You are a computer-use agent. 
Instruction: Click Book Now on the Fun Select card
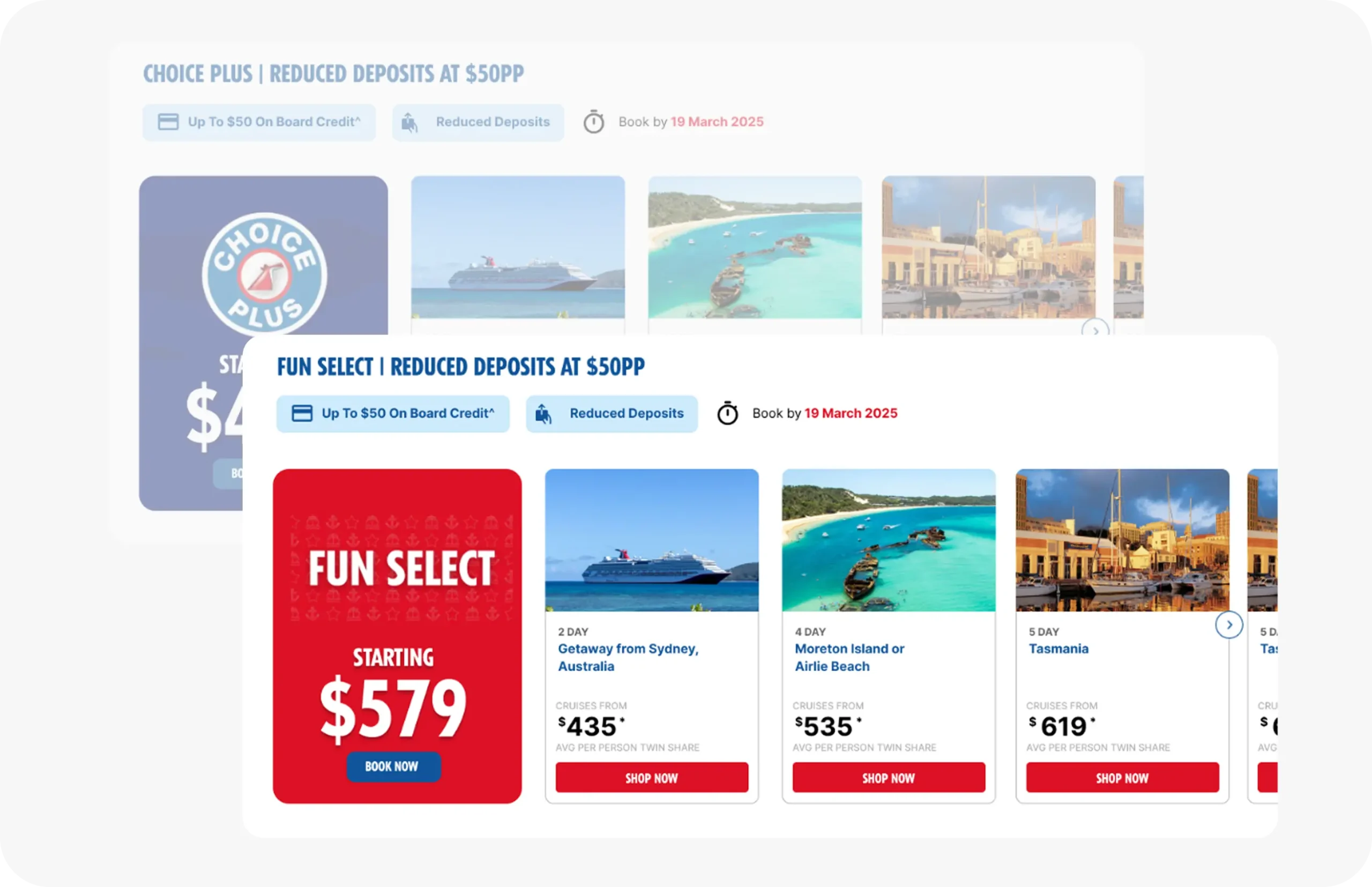tap(393, 766)
